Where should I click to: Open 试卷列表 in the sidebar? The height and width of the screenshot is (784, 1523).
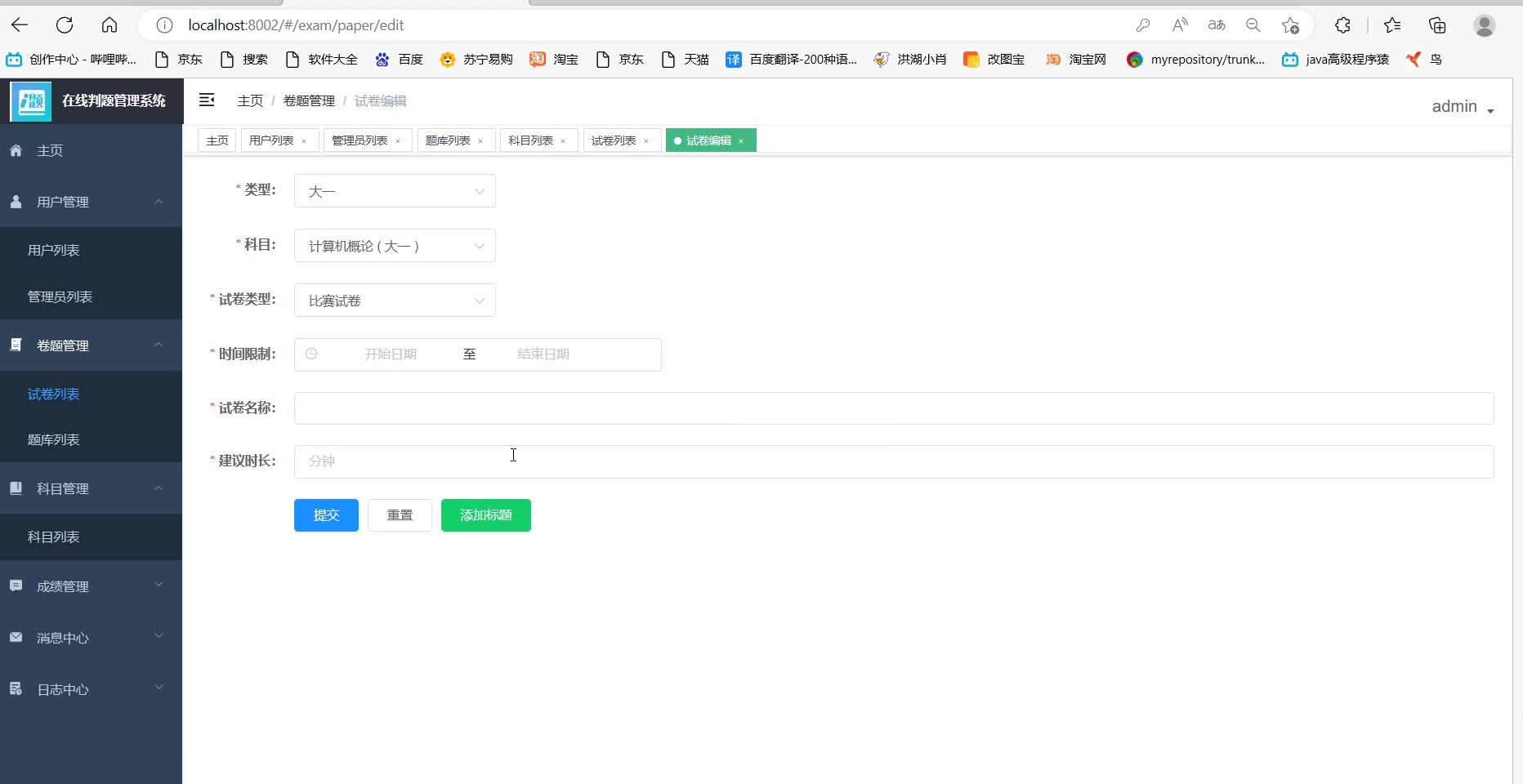click(x=91, y=394)
